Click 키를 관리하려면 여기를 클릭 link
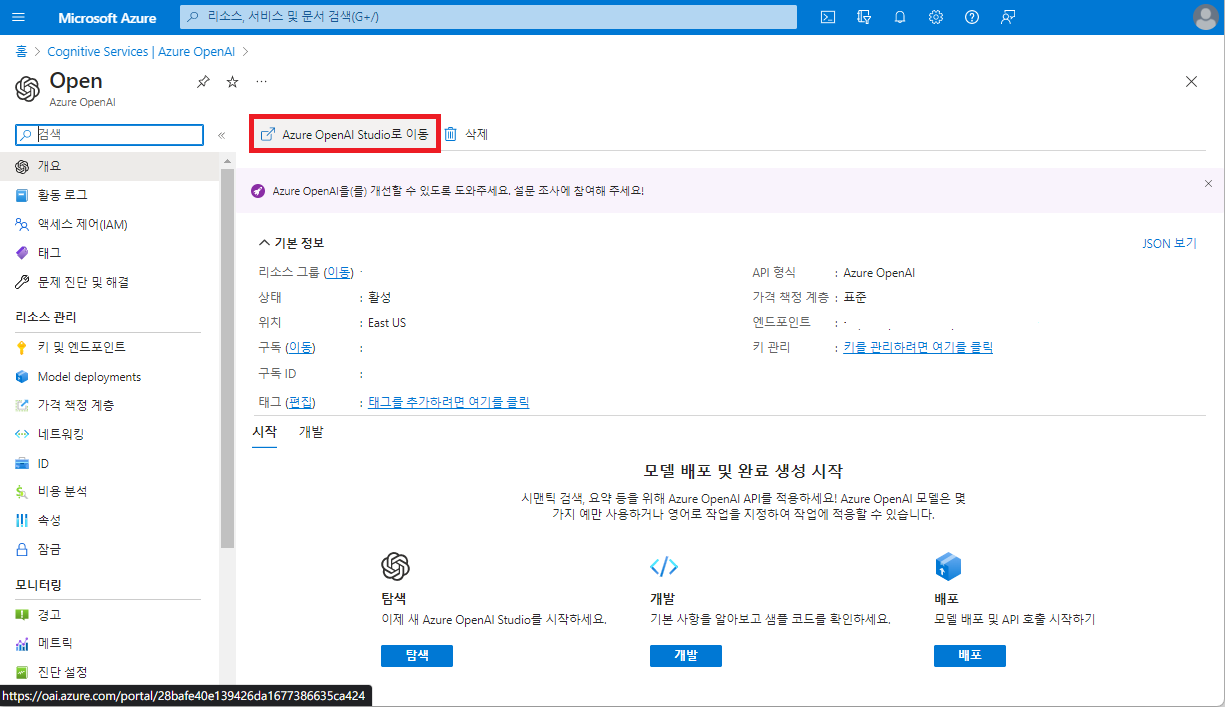1225x707 pixels. (x=918, y=347)
